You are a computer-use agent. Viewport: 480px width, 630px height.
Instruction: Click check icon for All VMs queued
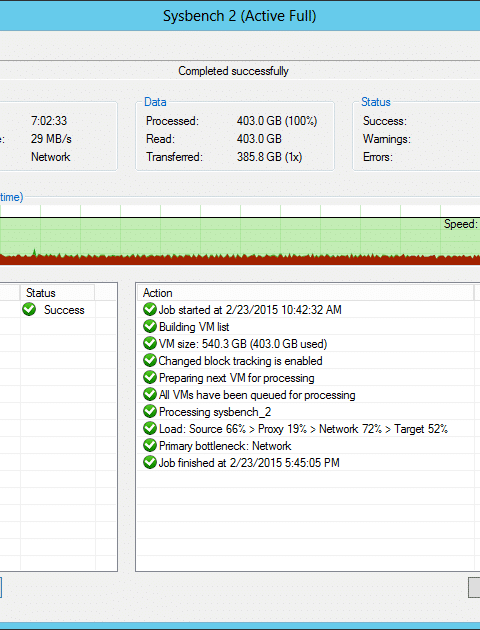pos(150,394)
